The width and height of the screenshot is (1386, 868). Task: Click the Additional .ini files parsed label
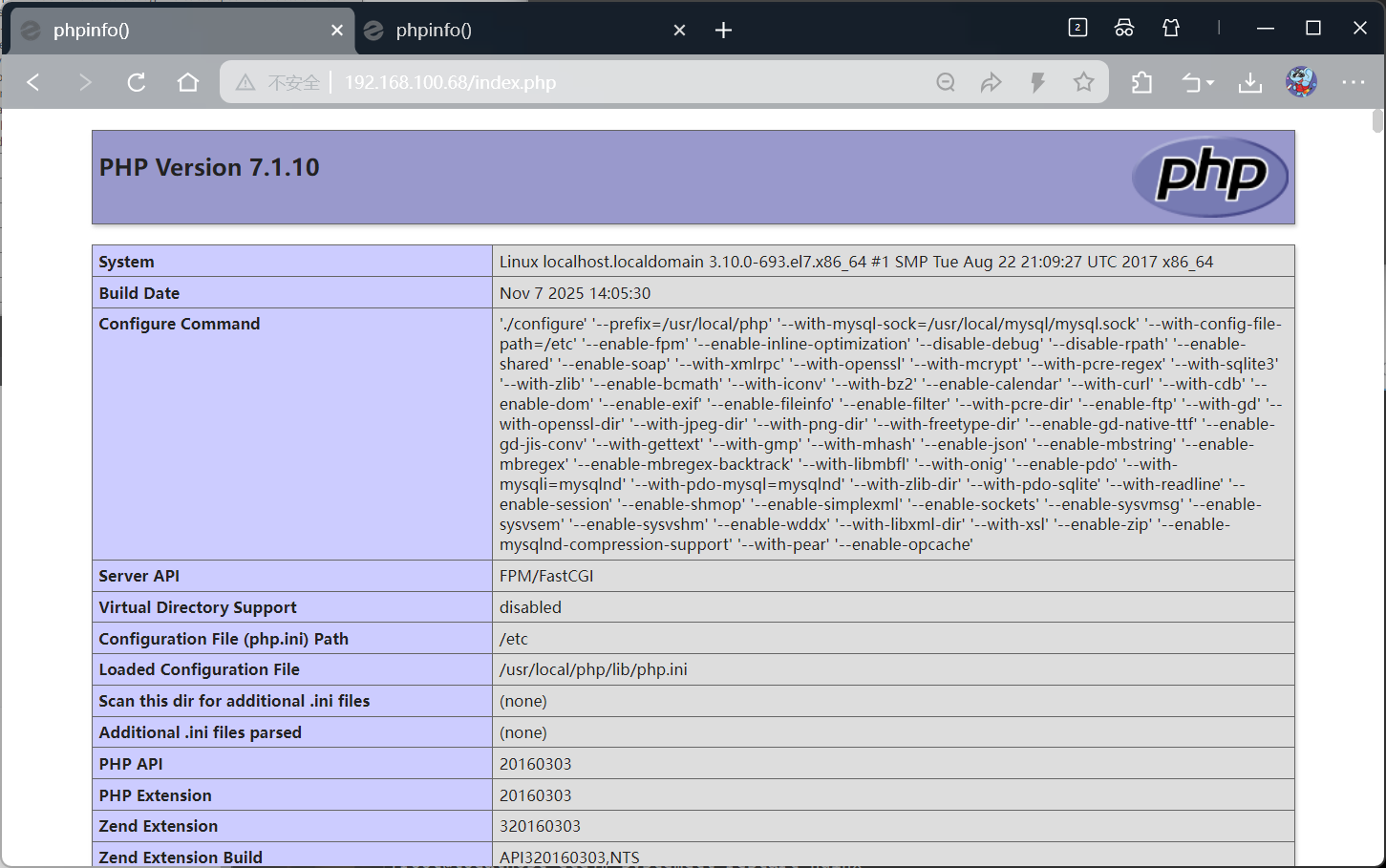[200, 732]
